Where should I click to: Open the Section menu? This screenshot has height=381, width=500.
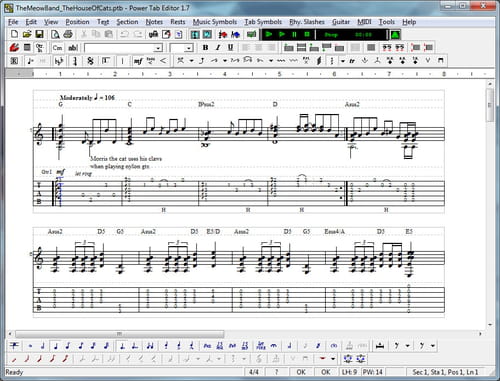click(127, 22)
